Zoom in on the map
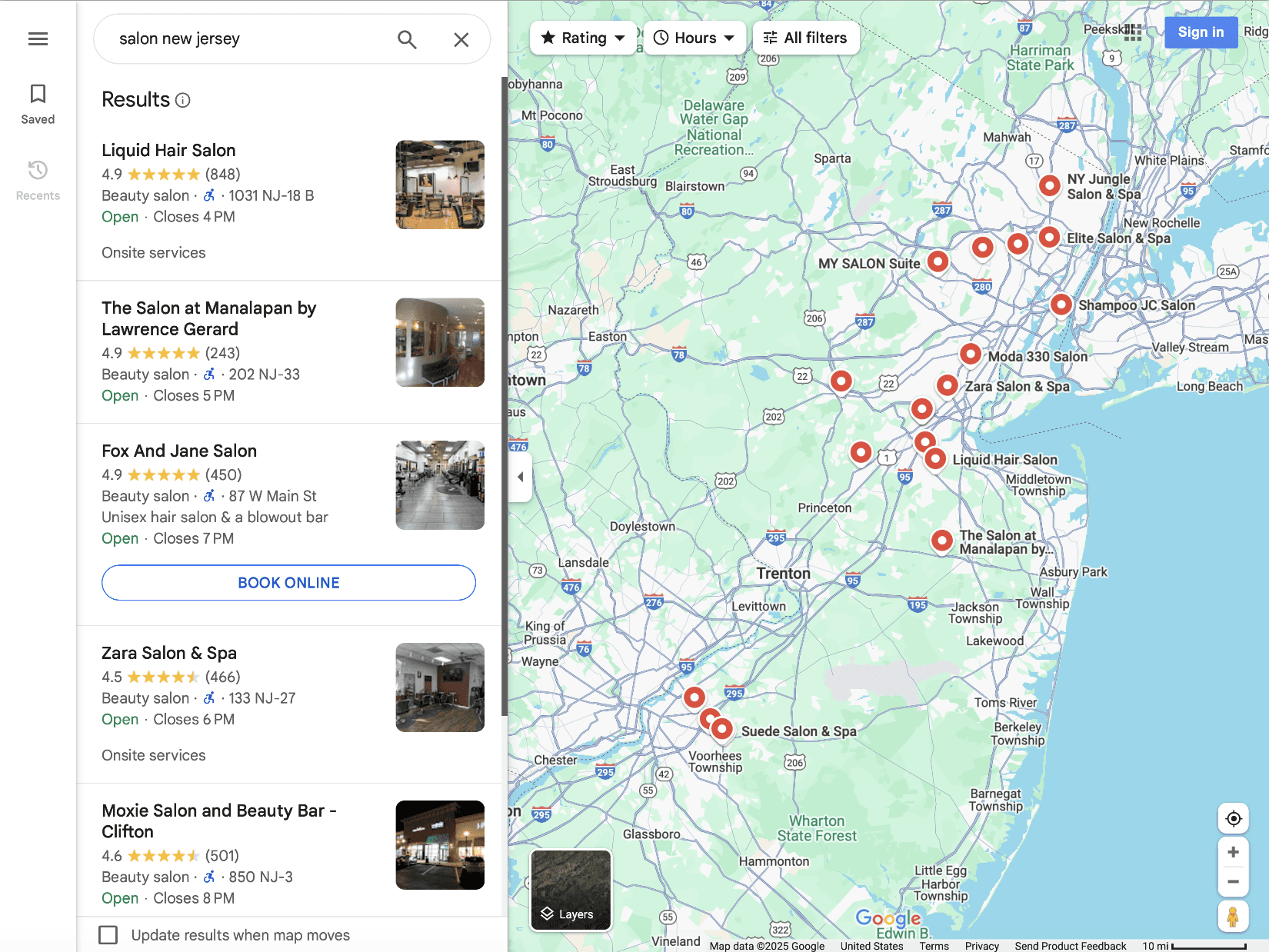 coord(1233,851)
